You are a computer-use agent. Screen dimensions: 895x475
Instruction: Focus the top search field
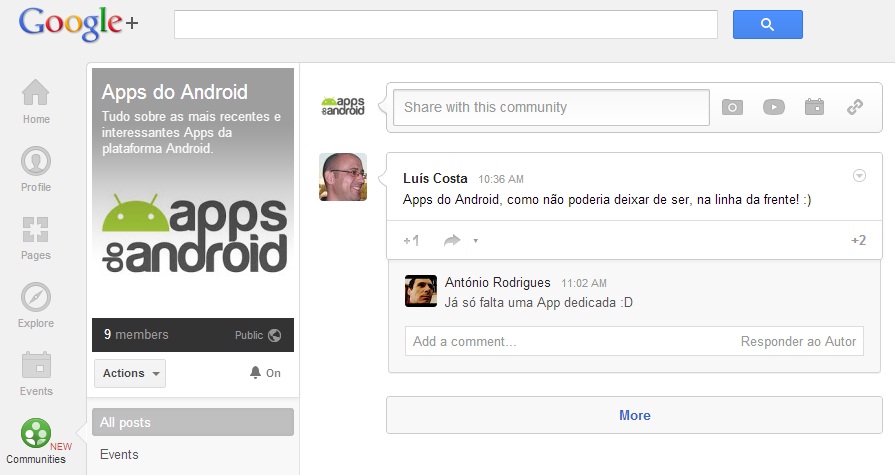click(446, 25)
